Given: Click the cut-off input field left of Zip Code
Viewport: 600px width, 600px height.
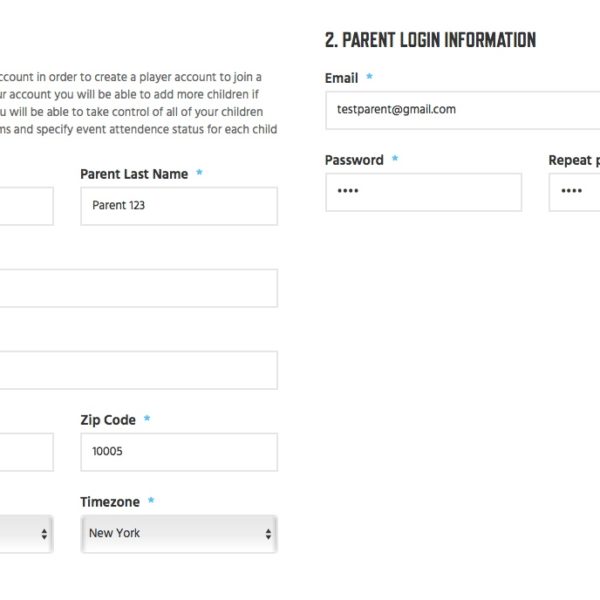Looking at the screenshot, I should (x=26, y=452).
